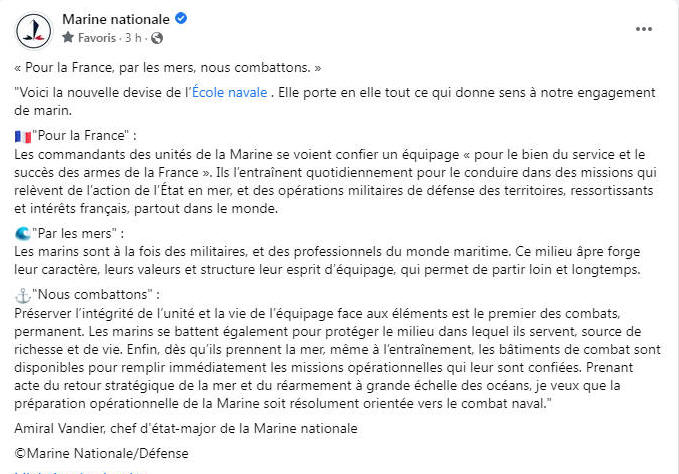Click the French flag emoji

pyautogui.click(x=23, y=137)
